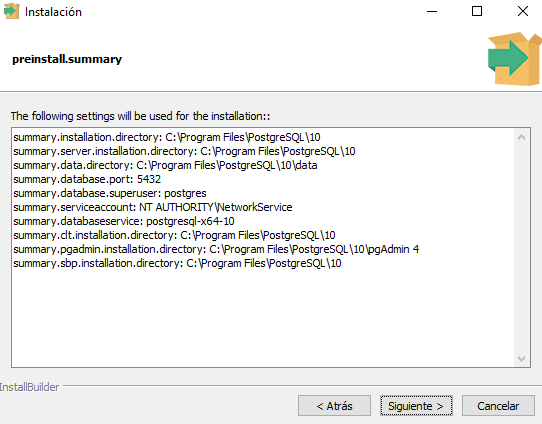Image resolution: width=542 pixels, height=424 pixels.
Task: Click the summary scrollbar up arrow
Action: [521, 137]
